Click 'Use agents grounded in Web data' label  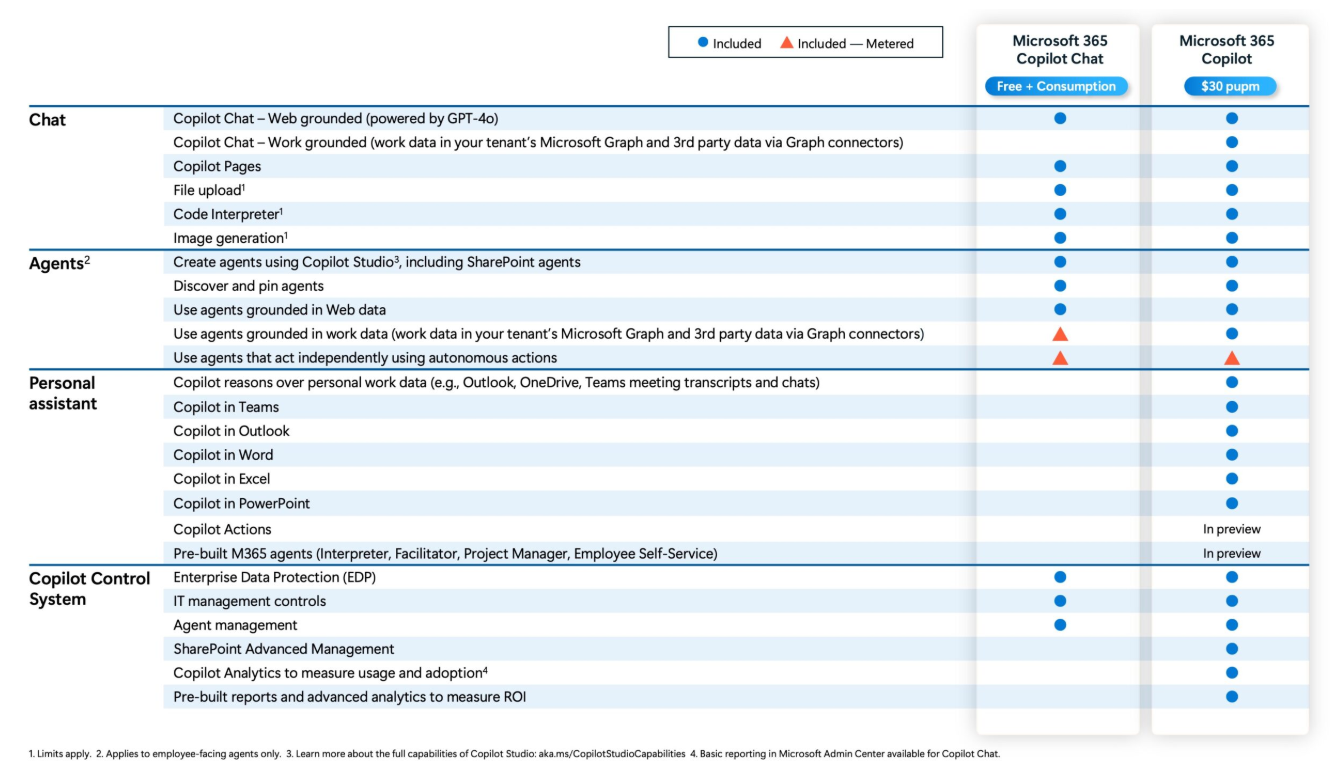coord(279,310)
